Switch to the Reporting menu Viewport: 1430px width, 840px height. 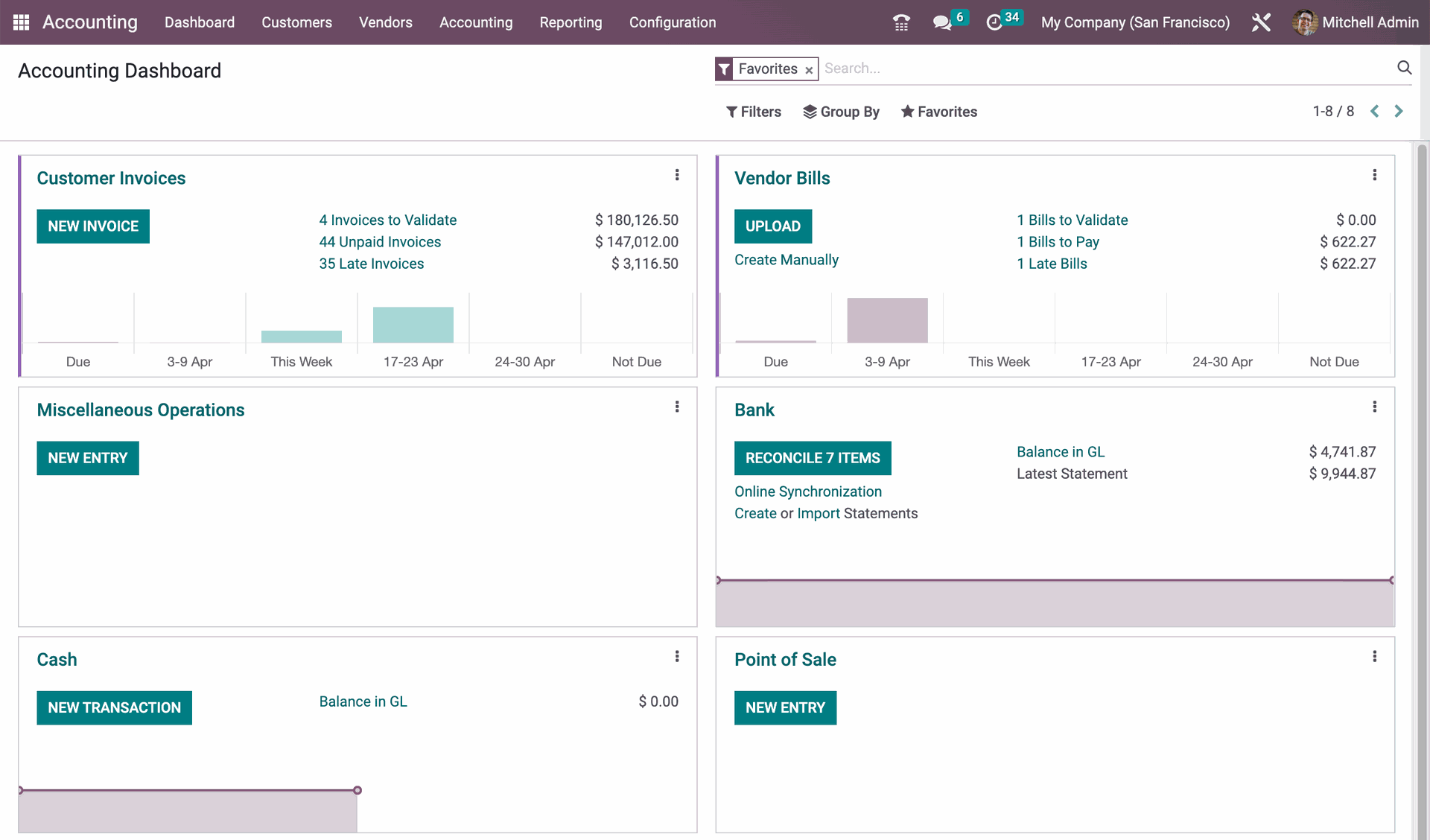tap(571, 22)
